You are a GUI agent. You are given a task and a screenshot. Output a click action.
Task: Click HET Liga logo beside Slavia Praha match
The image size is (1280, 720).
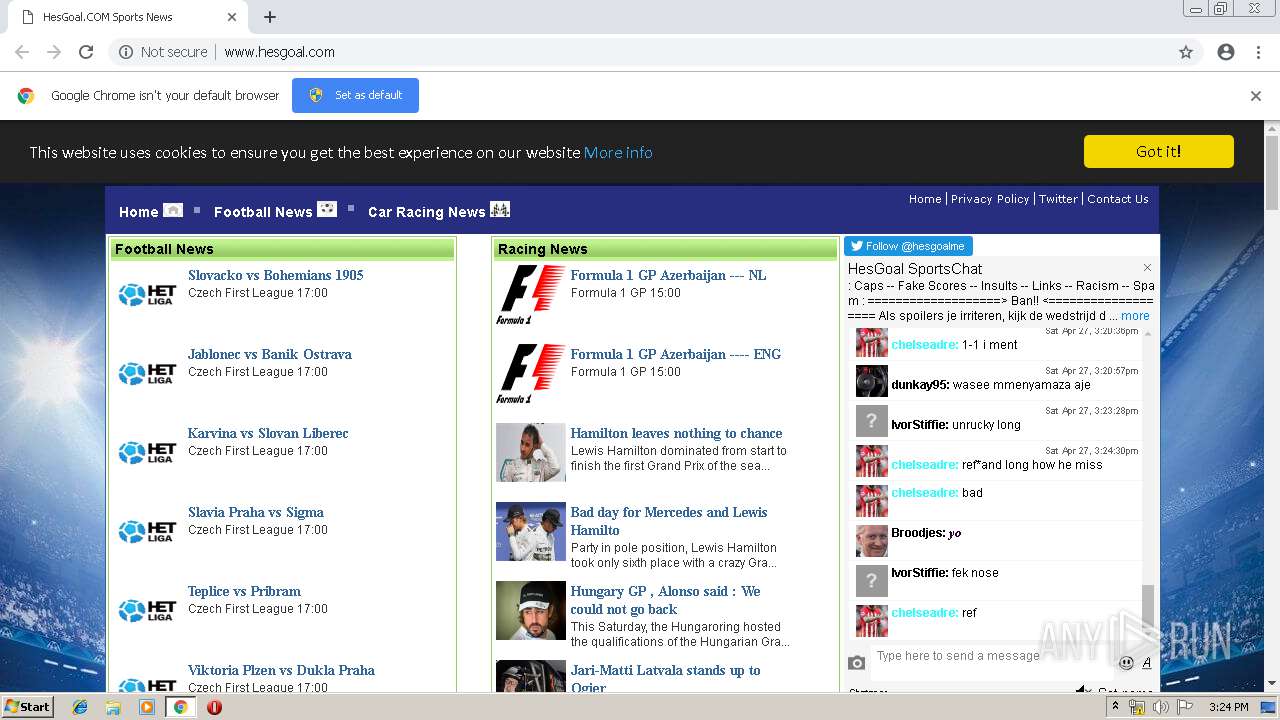(x=148, y=532)
